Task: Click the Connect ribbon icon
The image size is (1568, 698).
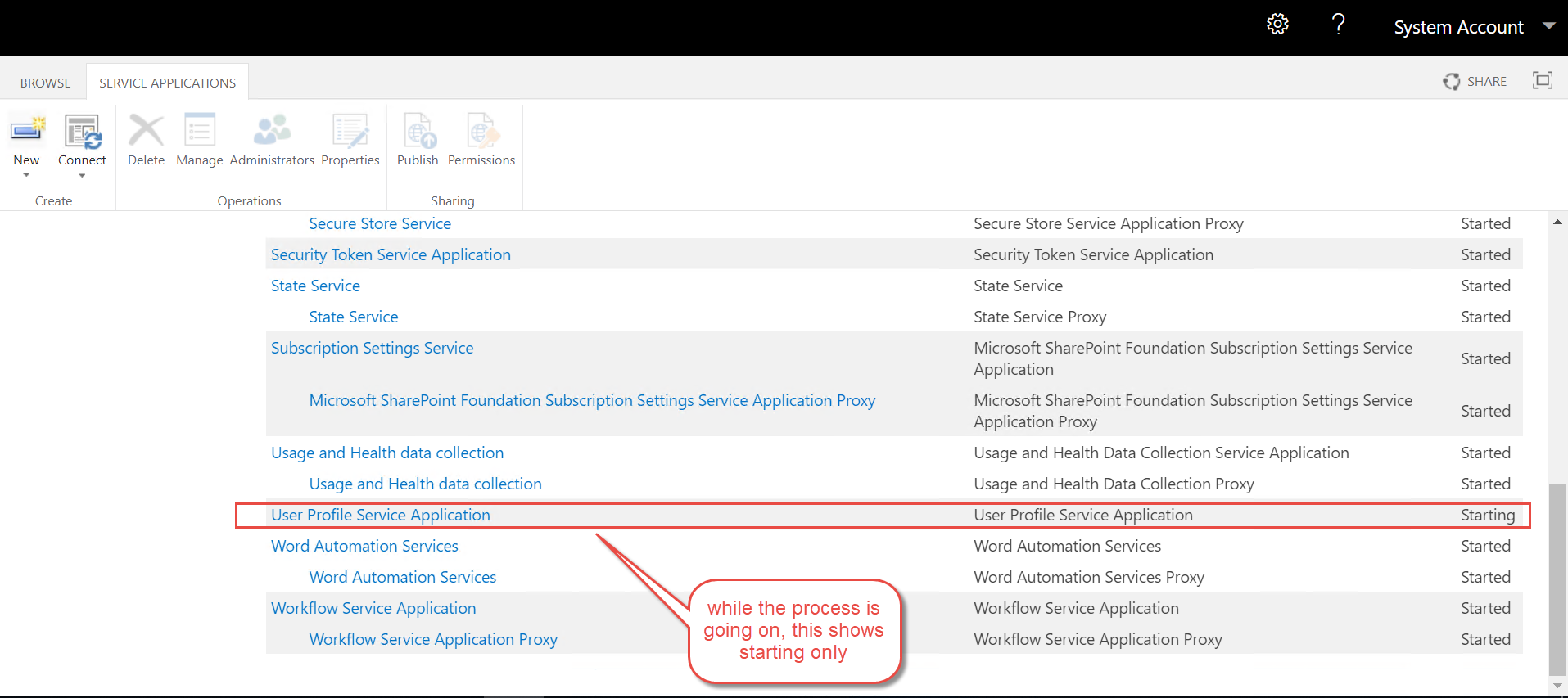Action: coord(83,132)
